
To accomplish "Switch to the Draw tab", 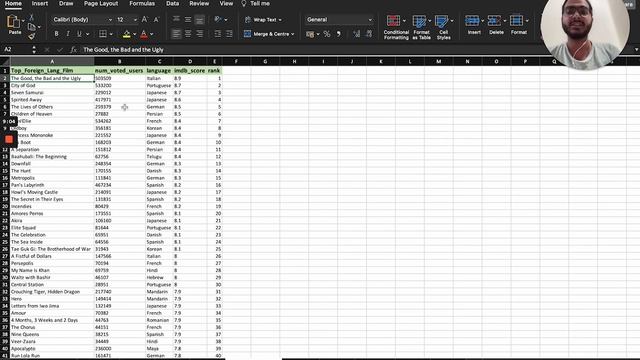I will click(66, 4).
